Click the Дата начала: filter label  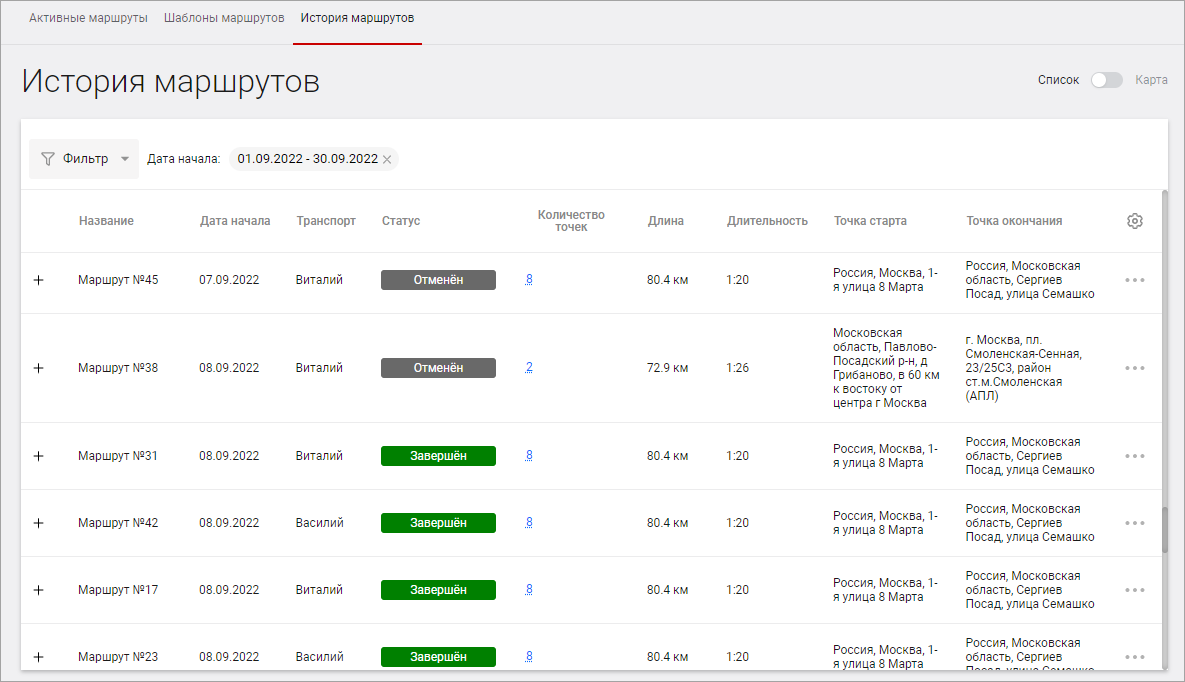point(184,159)
